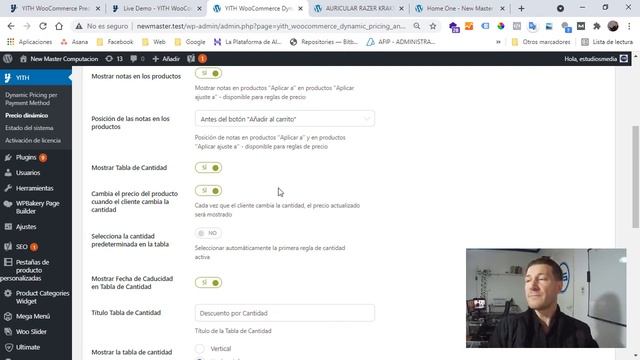Screen dimensions: 640x360
Task: Open the browser home page
Action: (x=59, y=26)
